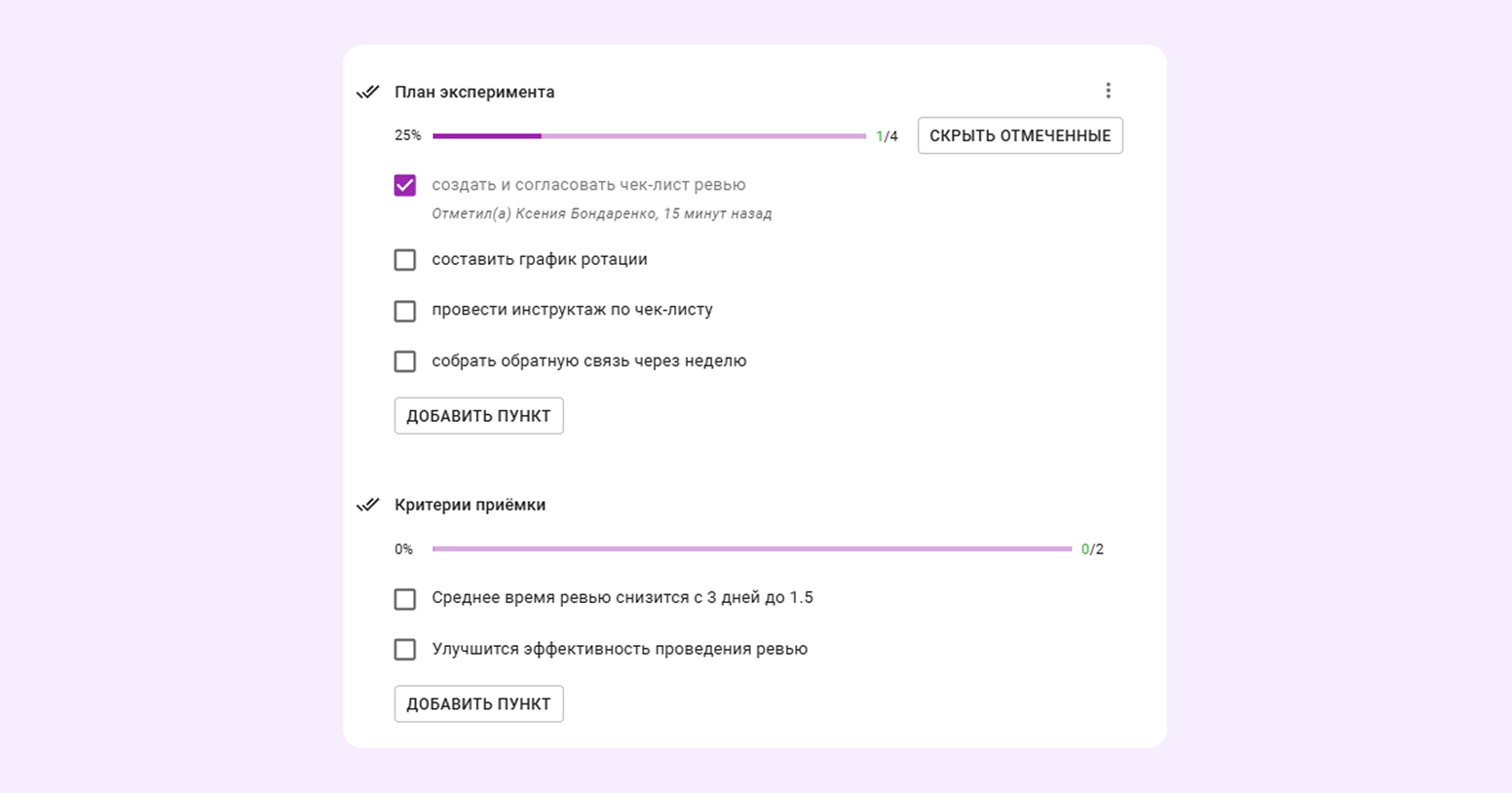Check 'провести инструктаж по чек-листу' item
Image resolution: width=1512 pixels, height=793 pixels.
tap(405, 311)
